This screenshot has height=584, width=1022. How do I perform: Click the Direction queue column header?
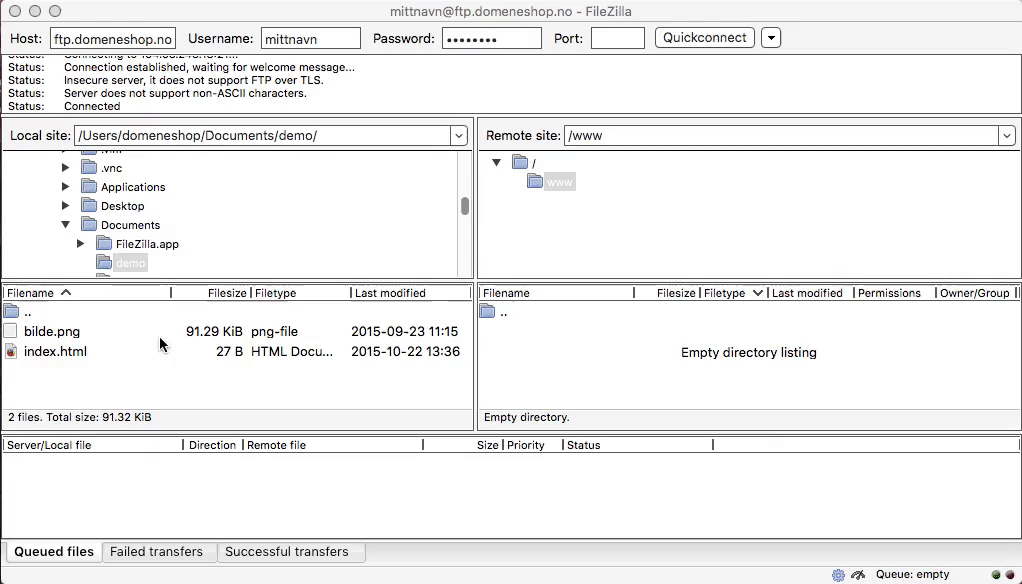pyautogui.click(x=213, y=445)
